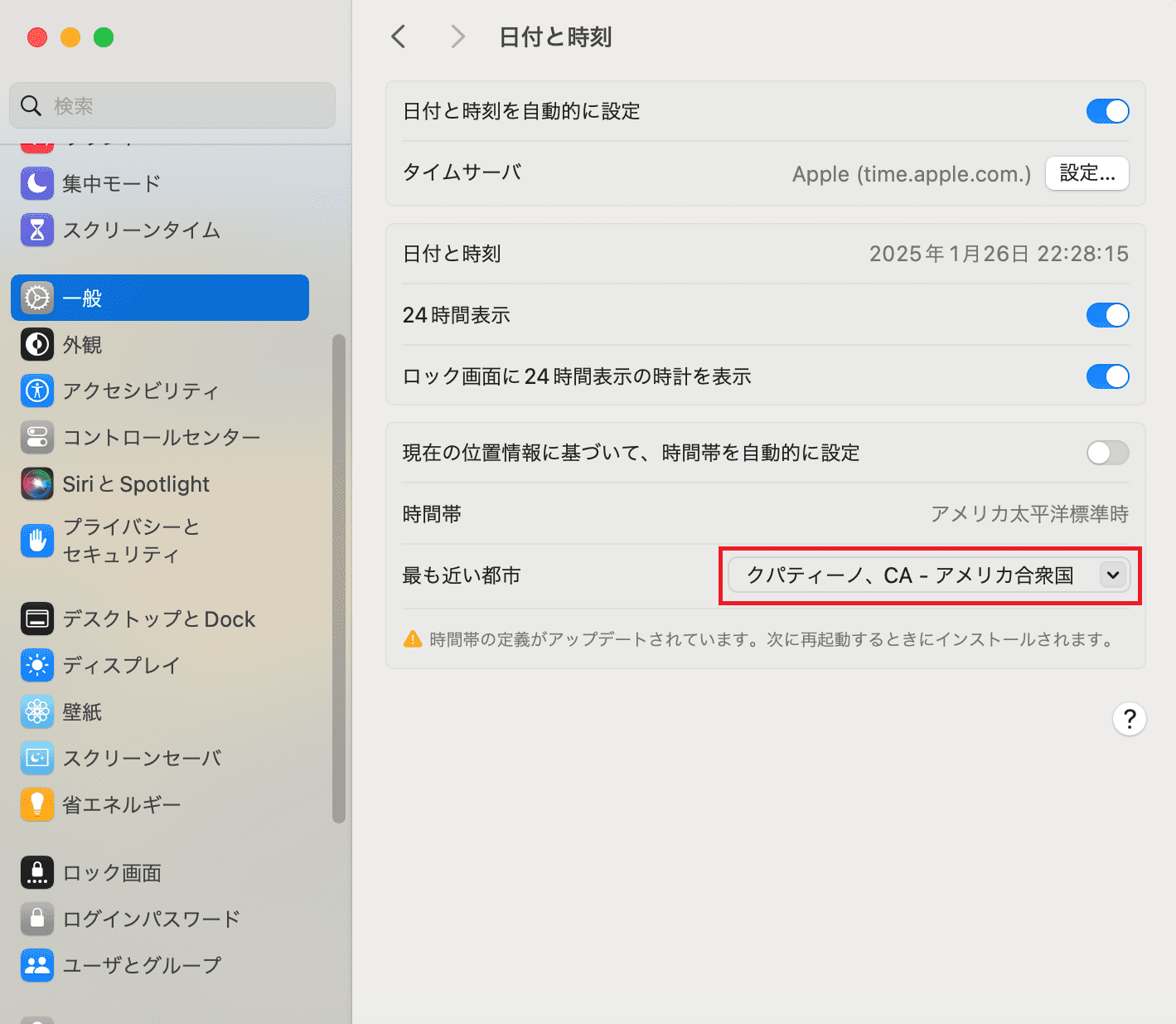The height and width of the screenshot is (1024, 1176).
Task: Click the yellow warning triangle icon
Action: click(x=413, y=638)
